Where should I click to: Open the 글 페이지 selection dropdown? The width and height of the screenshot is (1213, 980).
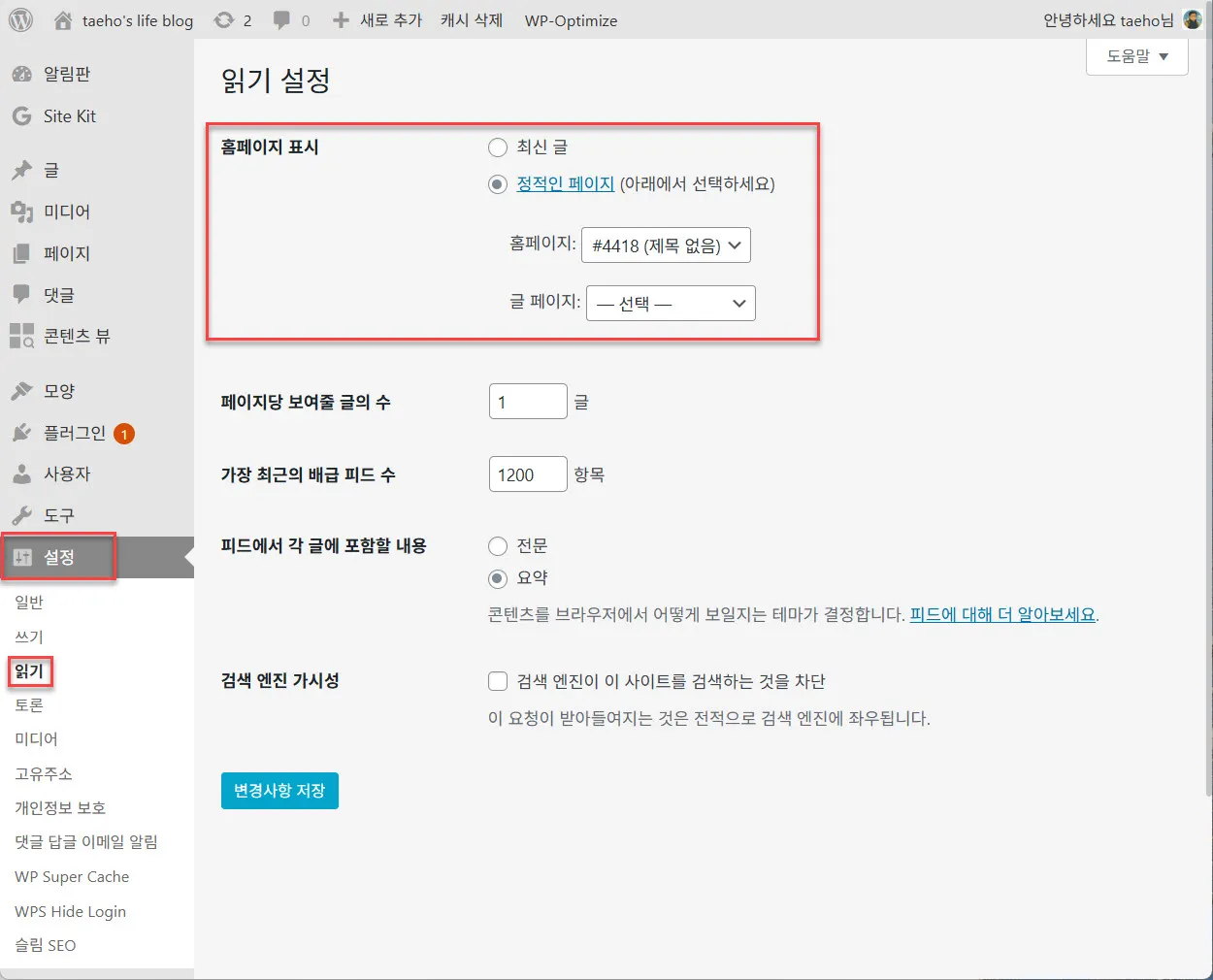[671, 303]
